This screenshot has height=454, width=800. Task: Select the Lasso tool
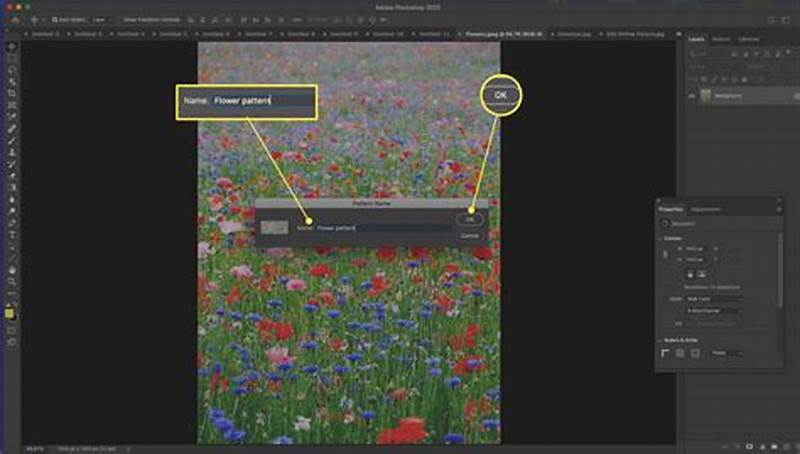(12, 70)
